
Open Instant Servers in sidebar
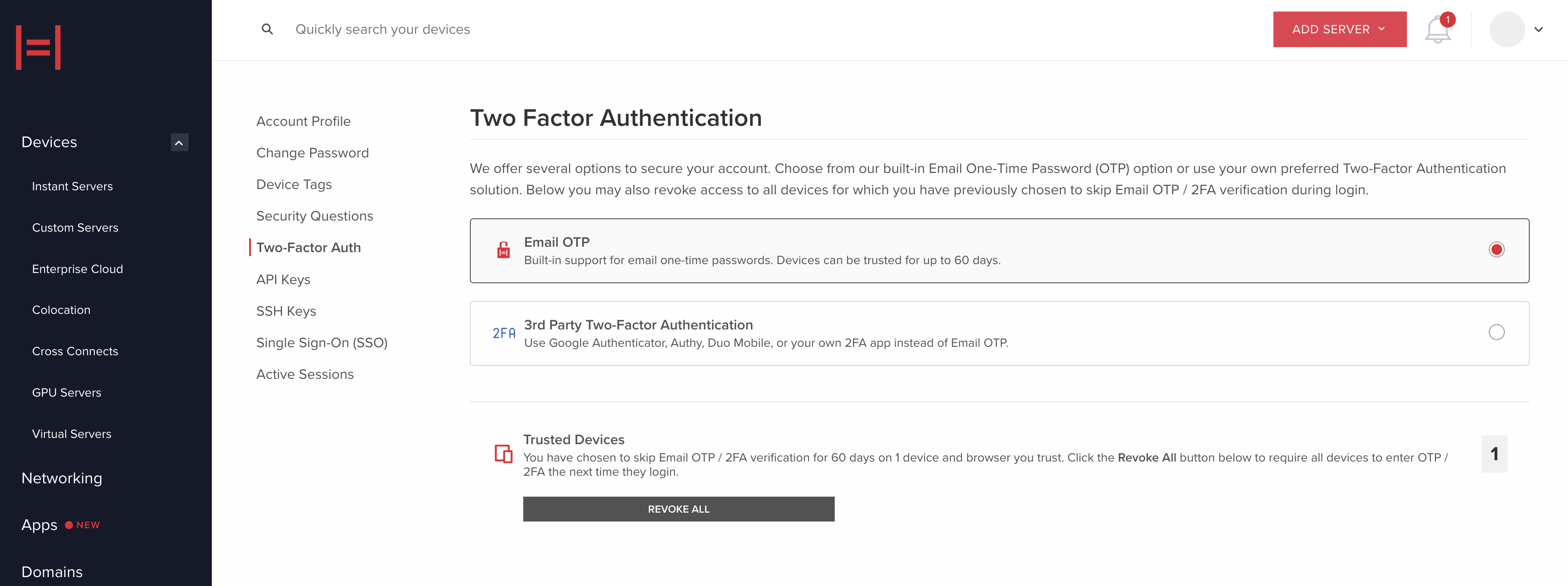coord(73,186)
